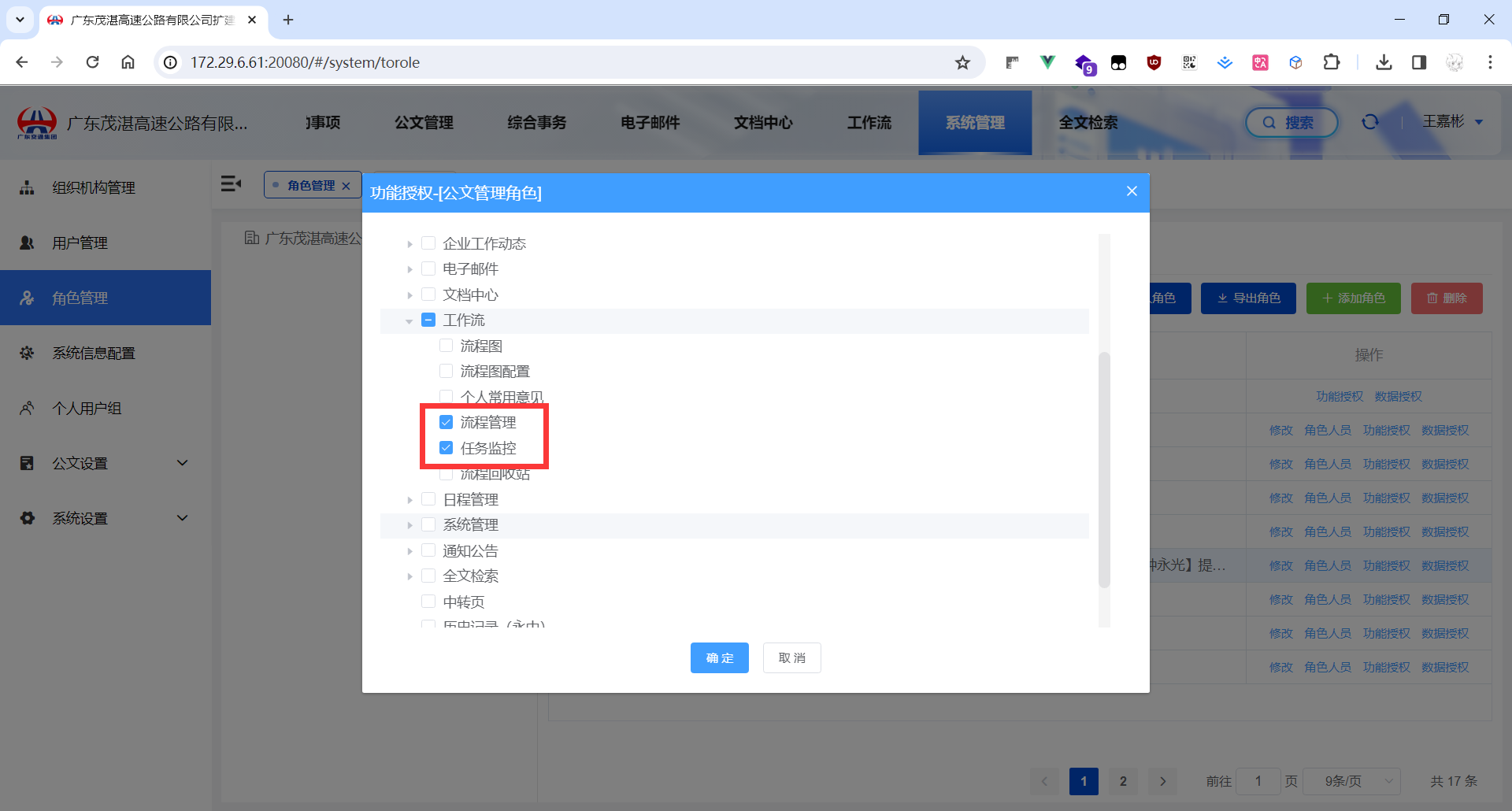Expand 系统设置 in the sidebar
Viewport: 1512px width, 811px height.
[106, 518]
